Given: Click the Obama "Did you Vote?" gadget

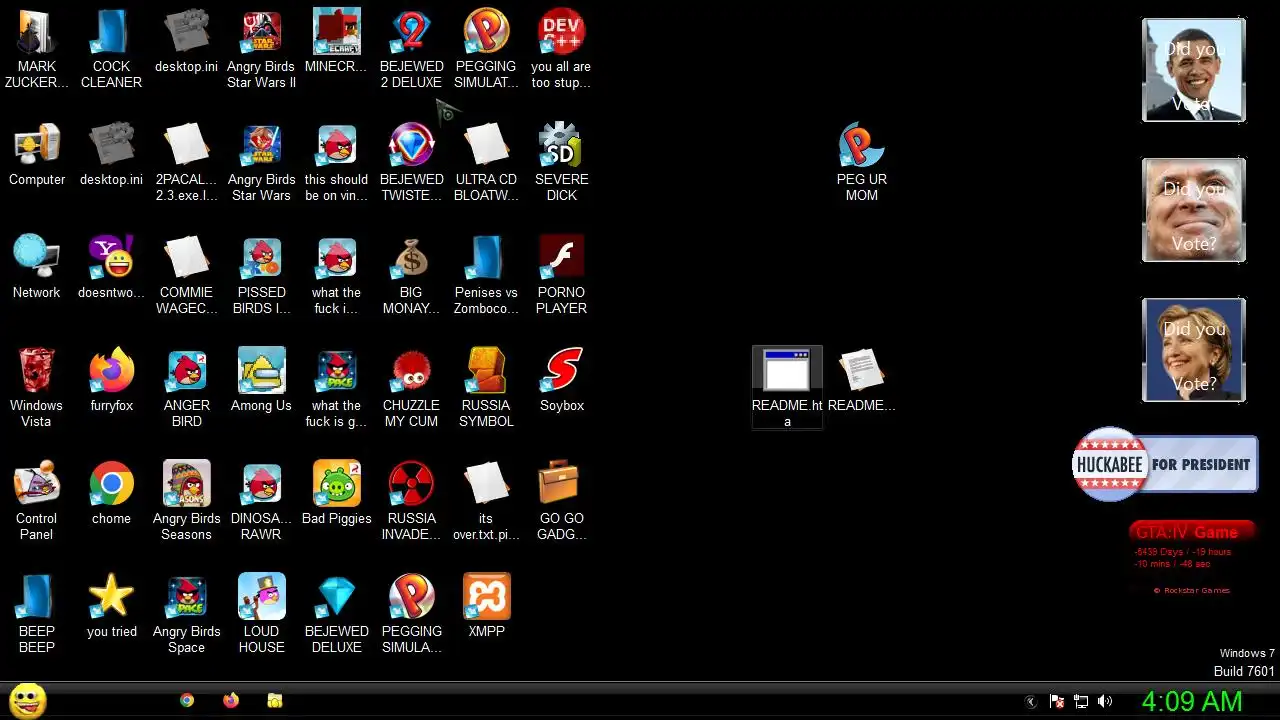Looking at the screenshot, I should pos(1194,70).
